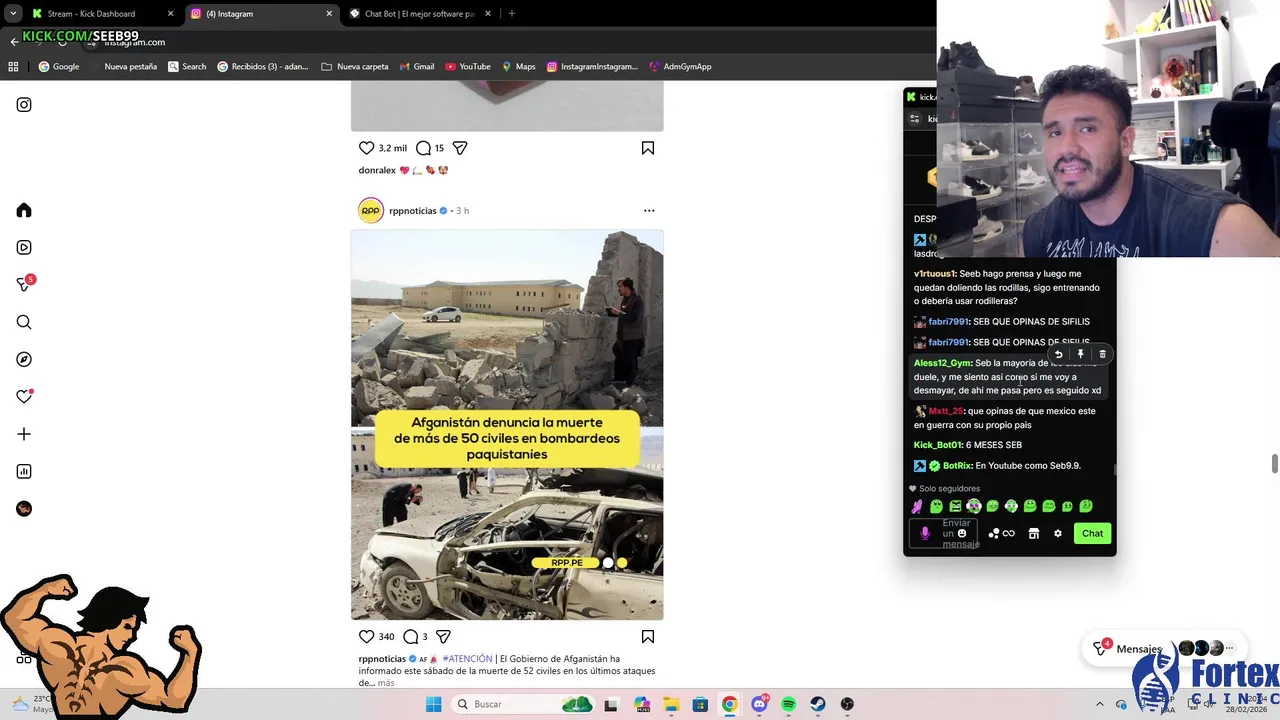Open Steam from the taskbar
The image size is (1280, 720).
818,704
